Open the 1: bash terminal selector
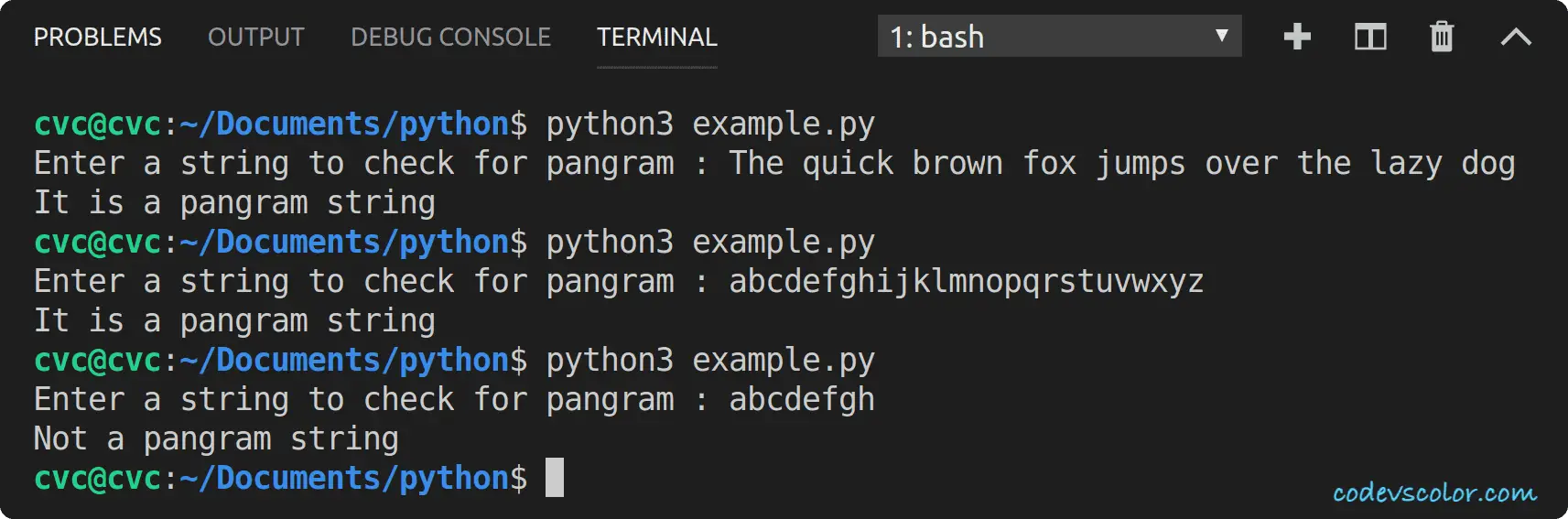Screen dimensions: 1568x519 tap(1059, 37)
